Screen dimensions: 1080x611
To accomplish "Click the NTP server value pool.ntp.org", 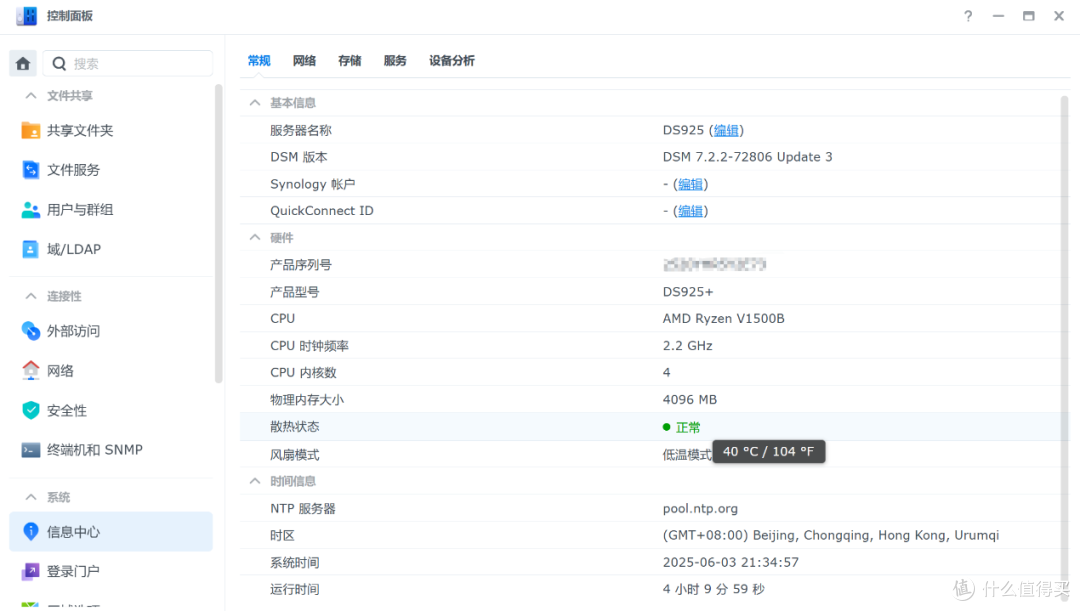I will pos(700,508).
